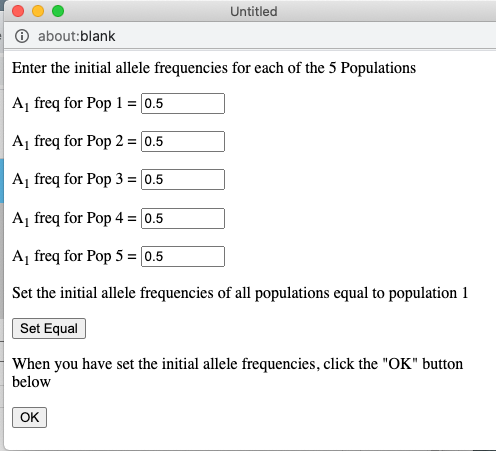
Task: Confirm frequencies with the OK button
Action: tap(29, 417)
